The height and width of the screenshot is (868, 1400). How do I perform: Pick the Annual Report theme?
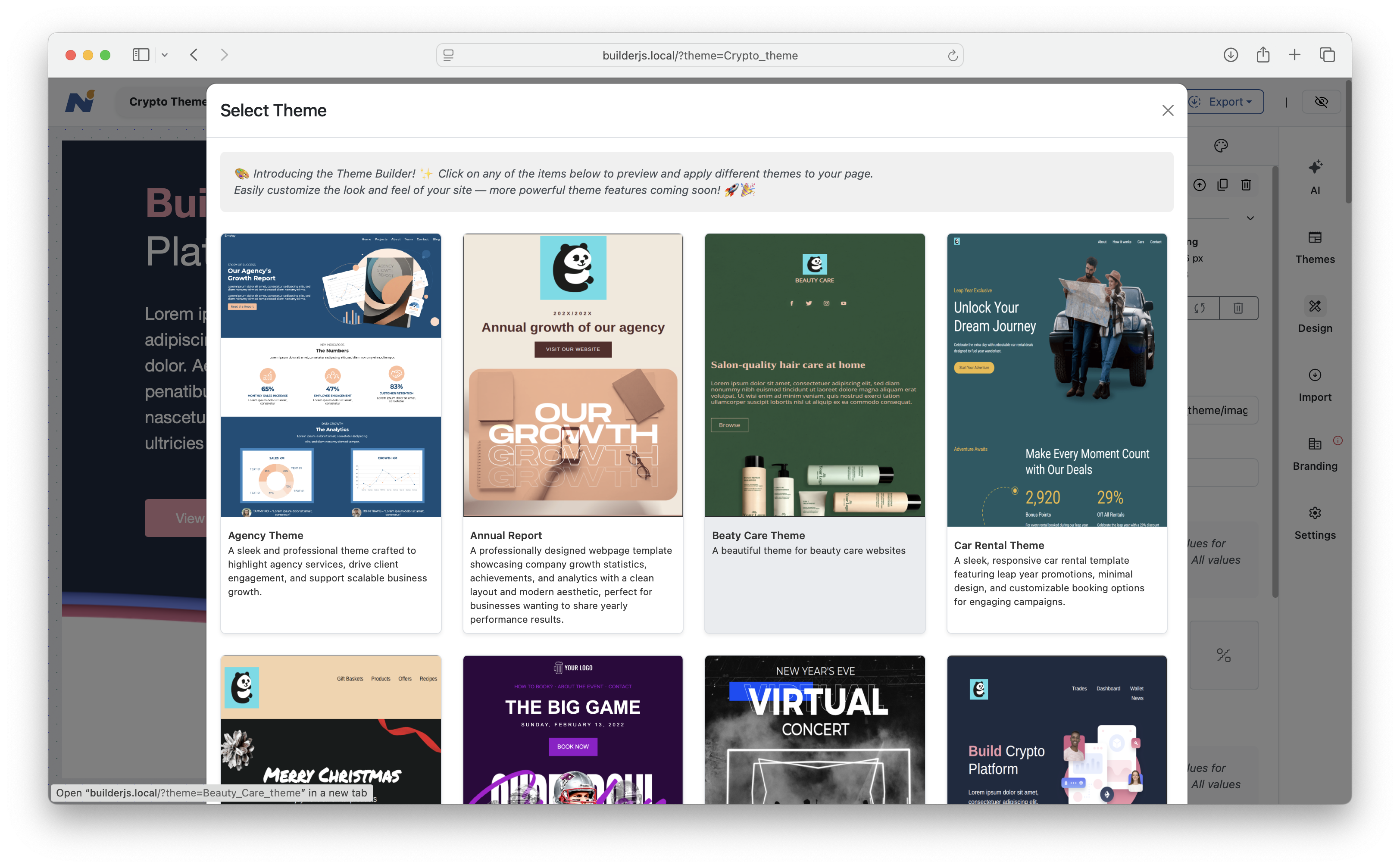click(572, 374)
